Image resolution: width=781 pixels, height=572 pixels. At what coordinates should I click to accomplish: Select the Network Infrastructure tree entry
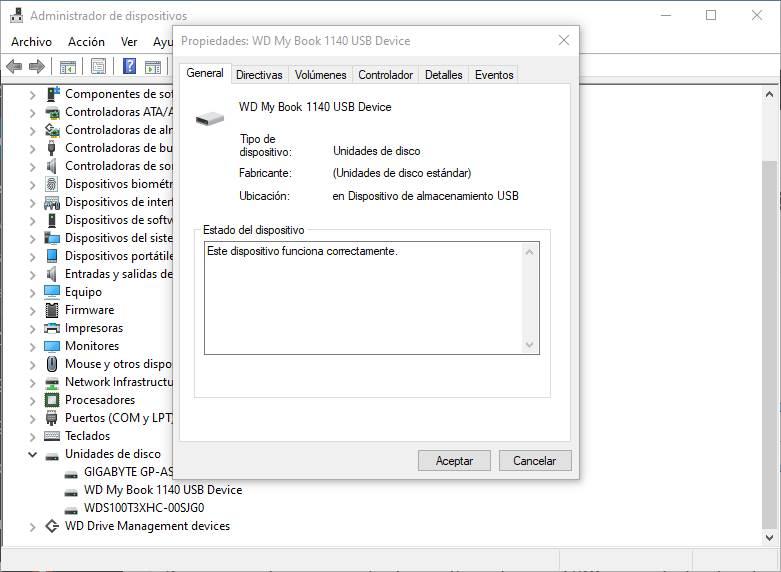click(x=119, y=382)
